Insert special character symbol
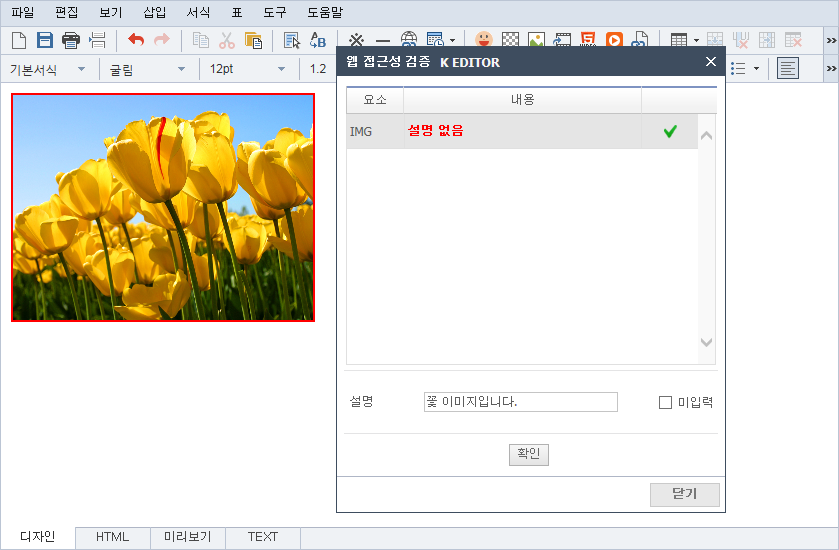This screenshot has height=550, width=839. pos(356,40)
